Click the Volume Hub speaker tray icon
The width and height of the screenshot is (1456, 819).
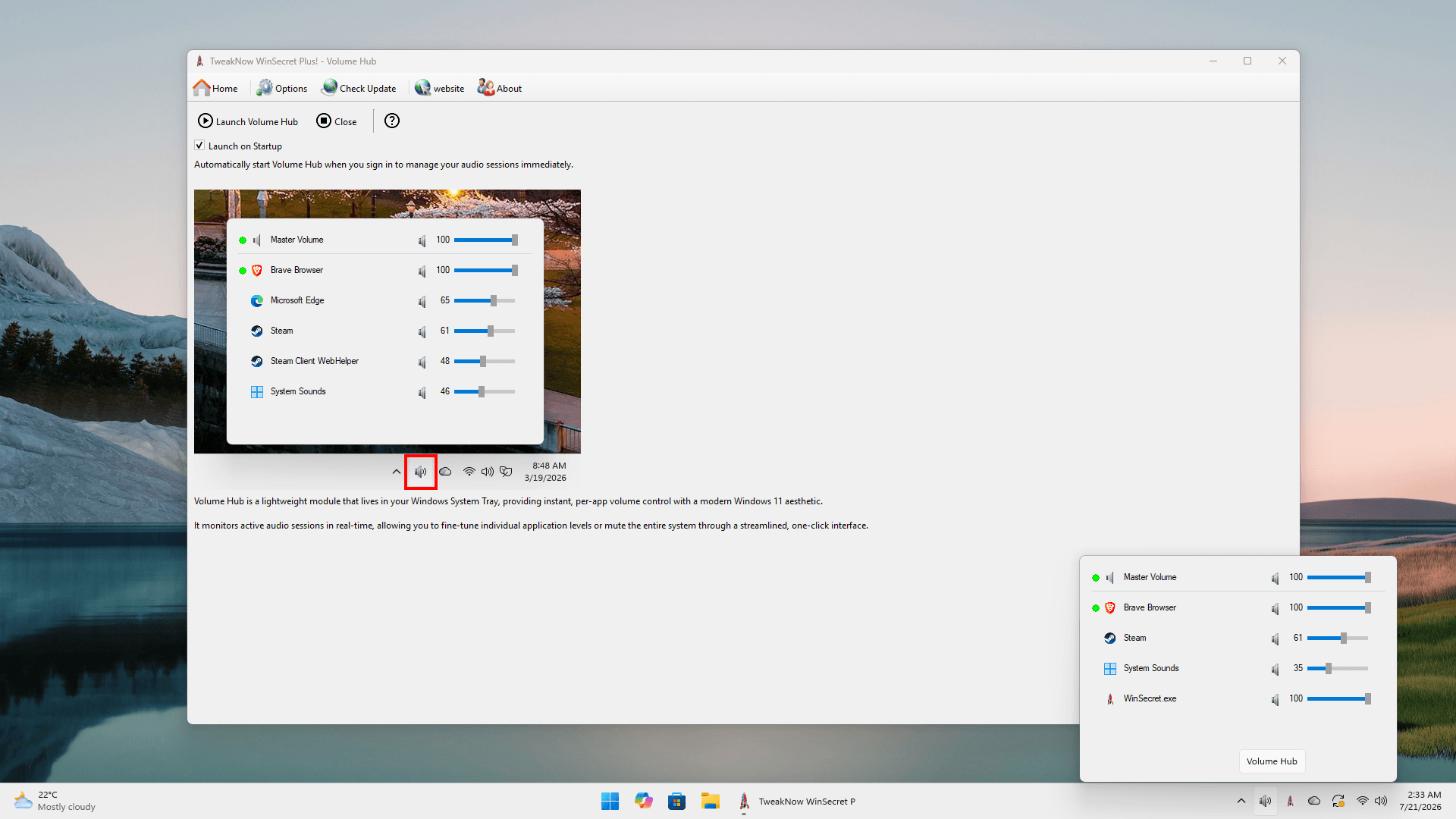click(1266, 801)
